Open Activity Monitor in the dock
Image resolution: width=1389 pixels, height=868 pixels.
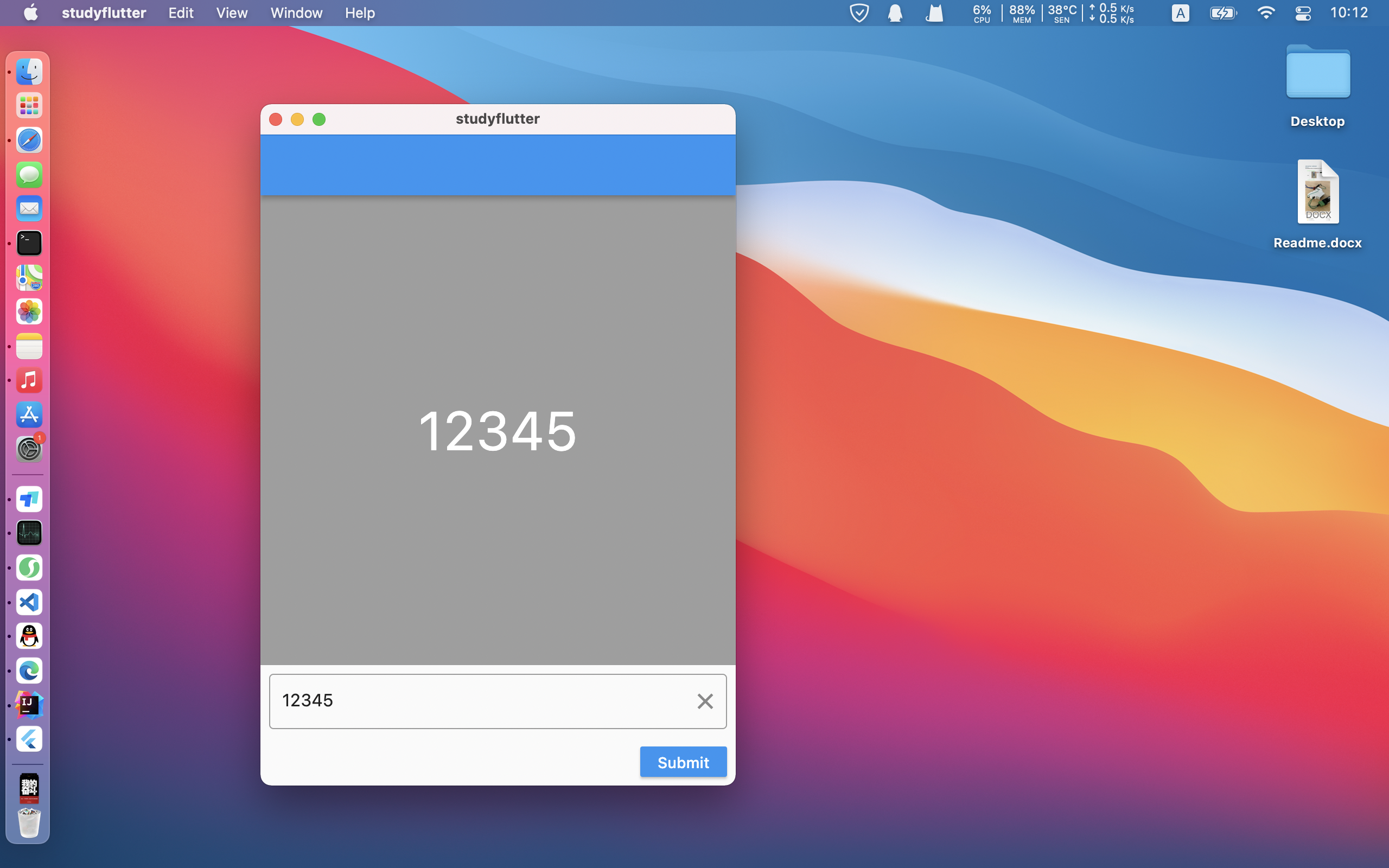tap(29, 533)
